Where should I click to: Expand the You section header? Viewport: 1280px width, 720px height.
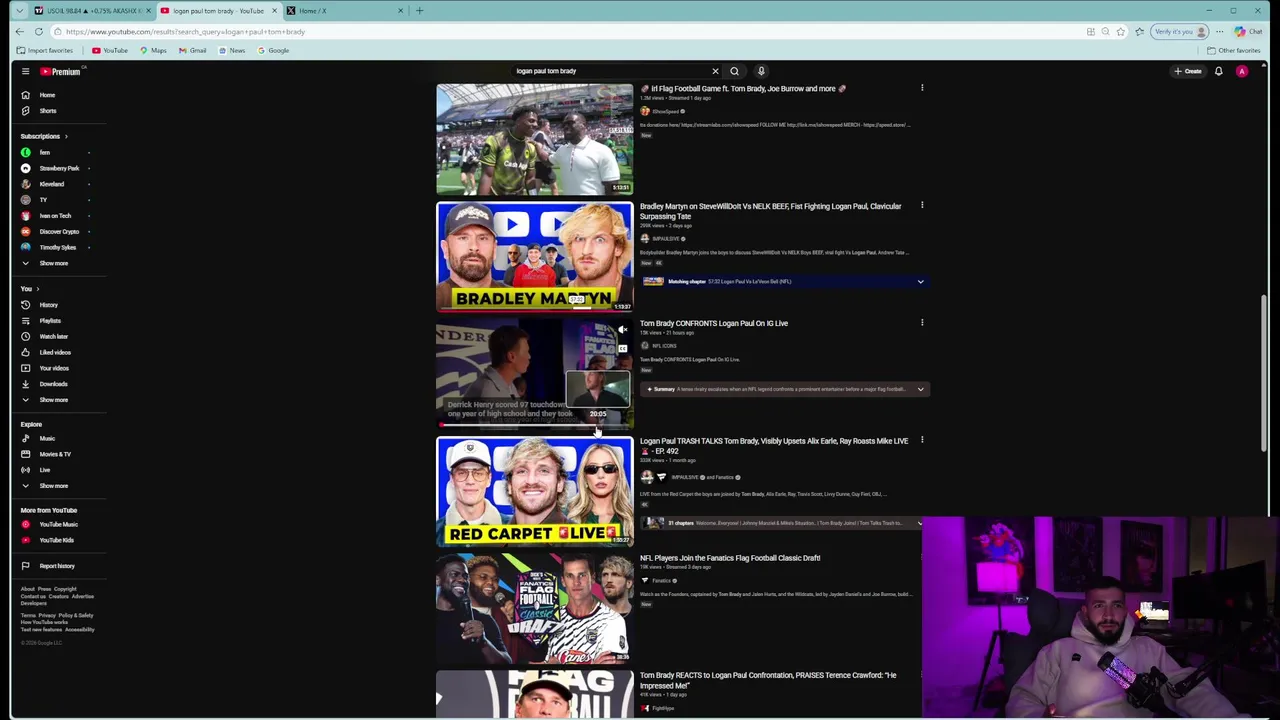(30, 289)
